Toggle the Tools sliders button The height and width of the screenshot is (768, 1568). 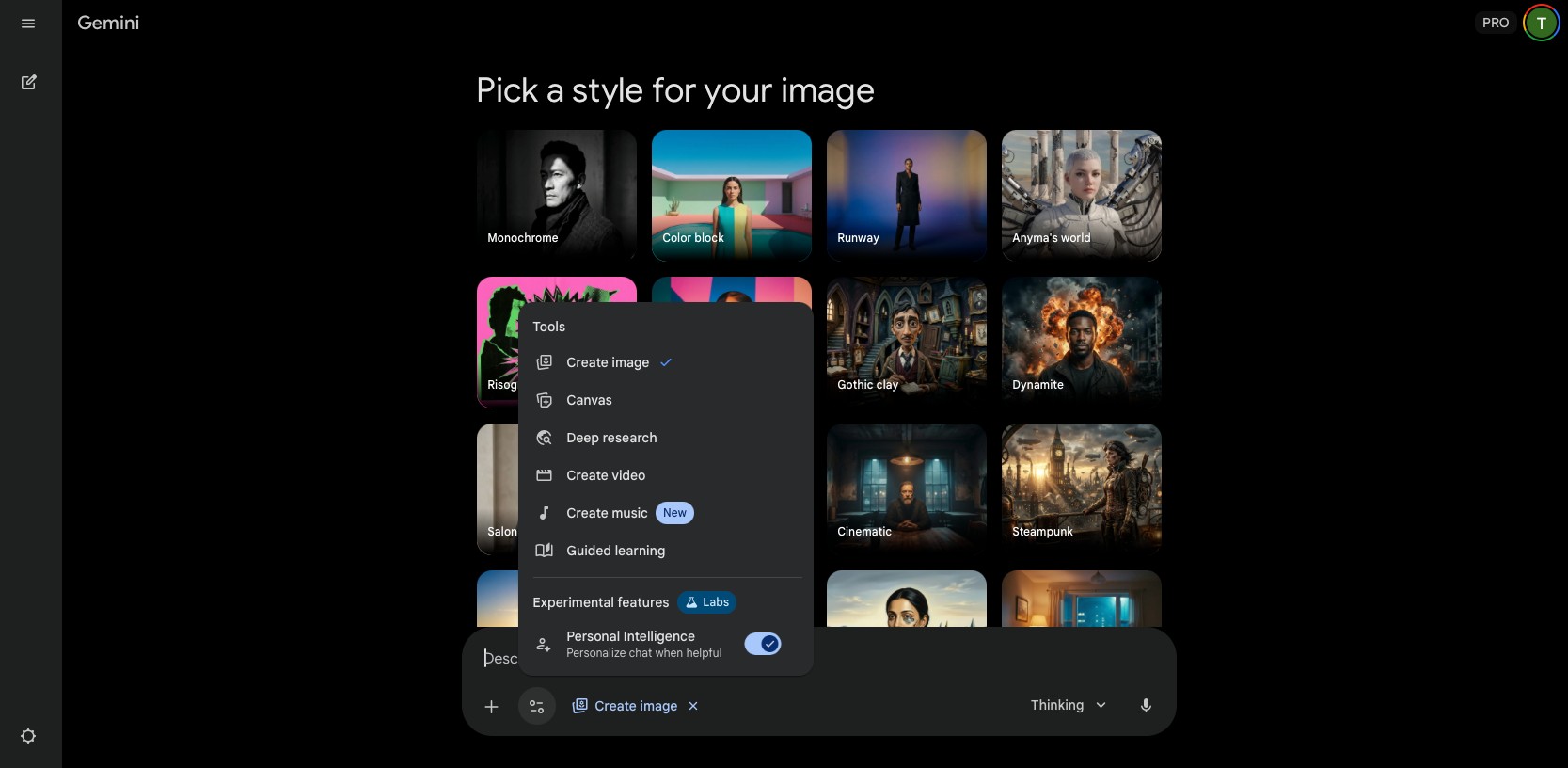point(537,706)
